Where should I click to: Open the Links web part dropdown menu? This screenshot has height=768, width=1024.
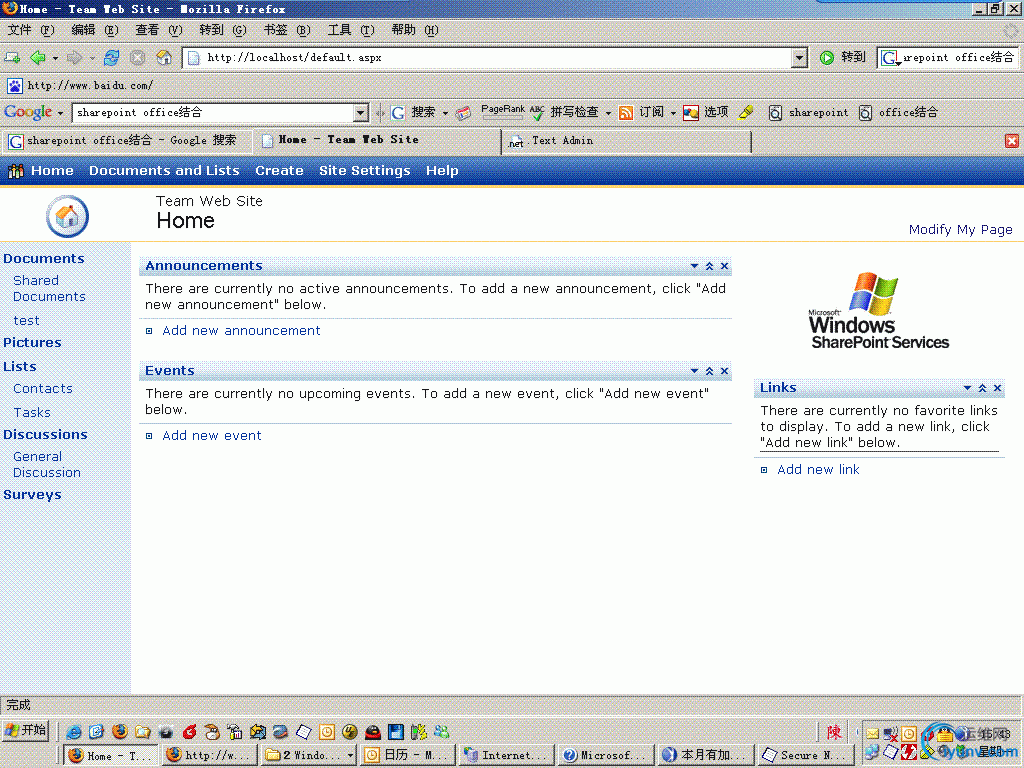[967, 388]
